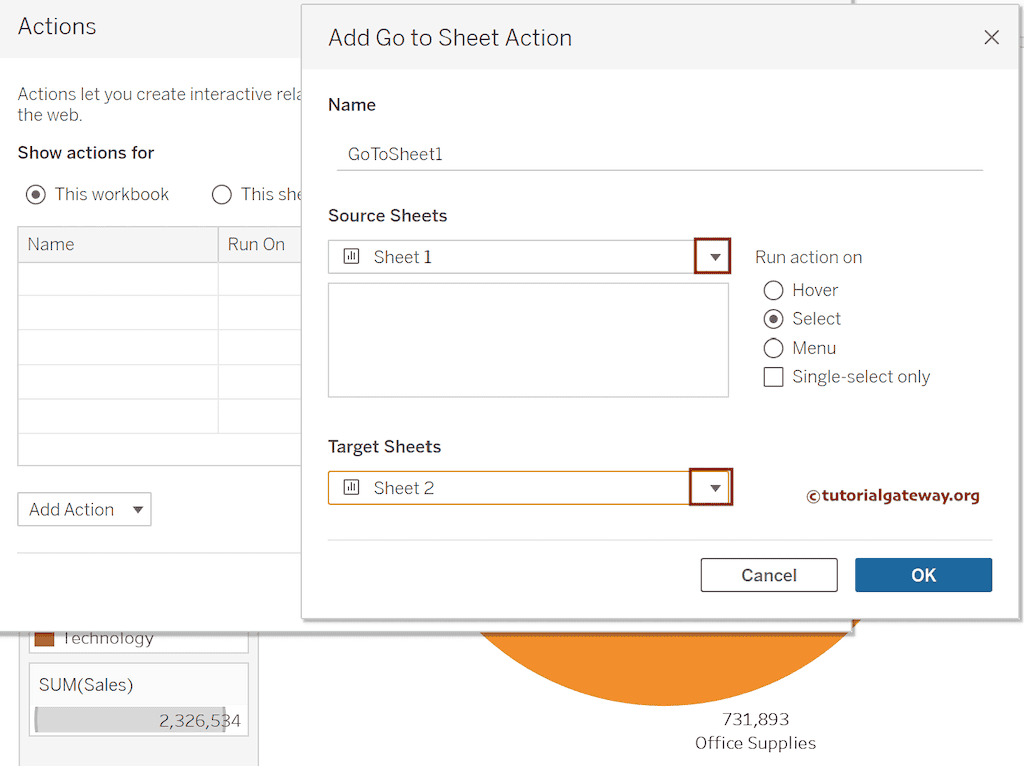1024x766 pixels.
Task: Enable the Single-select only checkbox
Action: (773, 377)
